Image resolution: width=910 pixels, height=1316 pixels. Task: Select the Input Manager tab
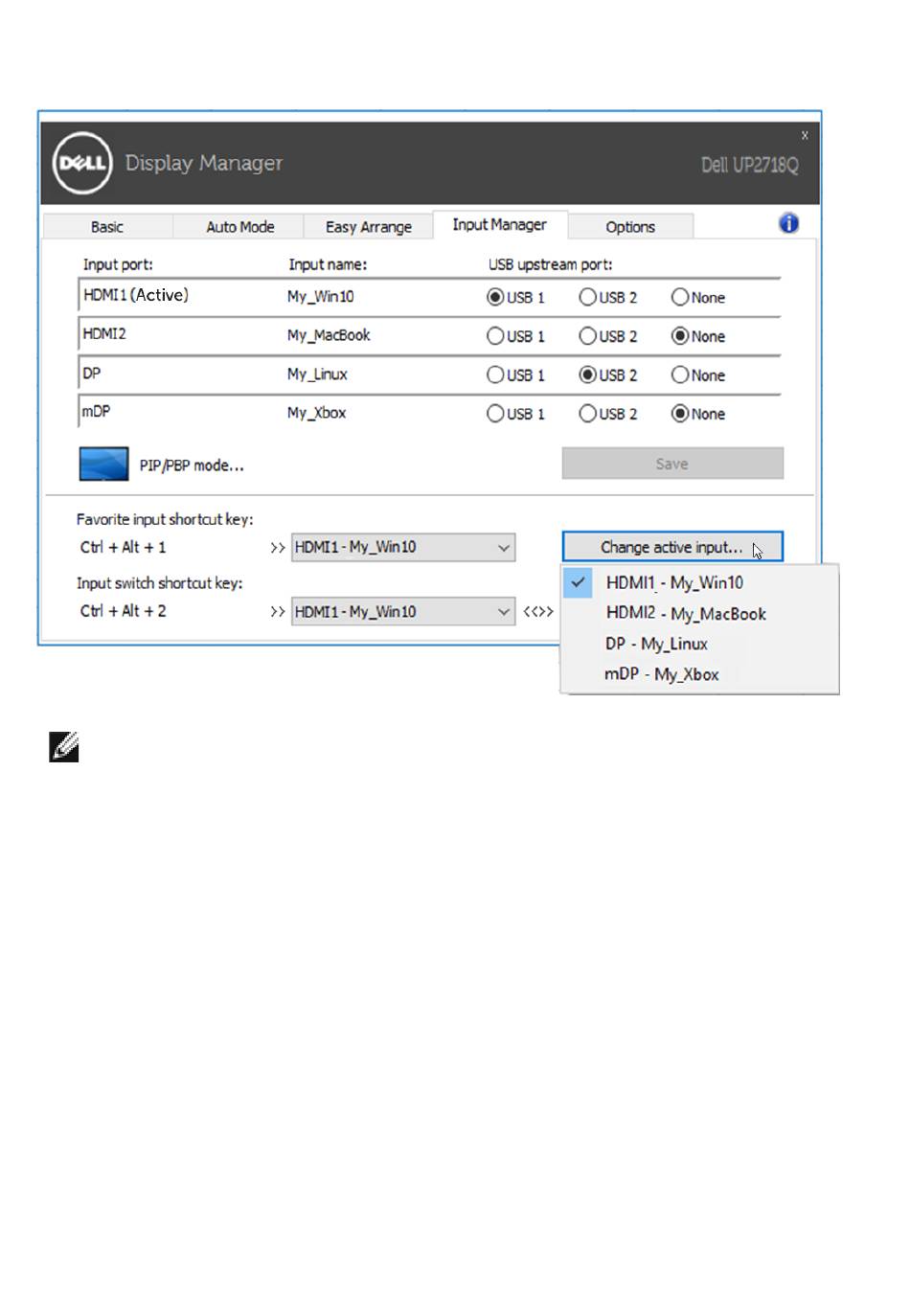[500, 224]
